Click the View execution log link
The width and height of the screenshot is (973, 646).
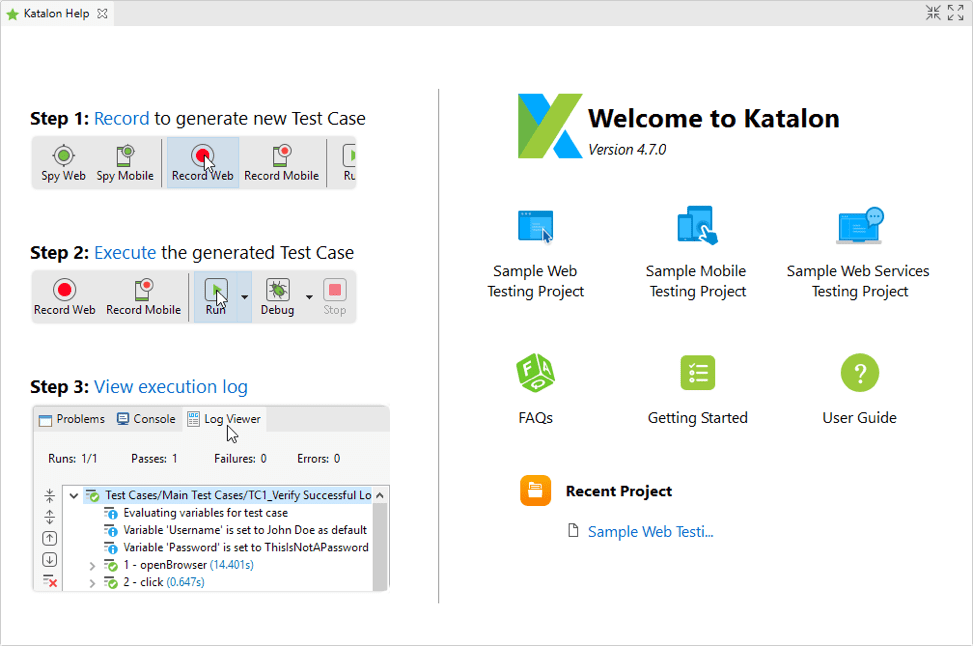pos(171,387)
